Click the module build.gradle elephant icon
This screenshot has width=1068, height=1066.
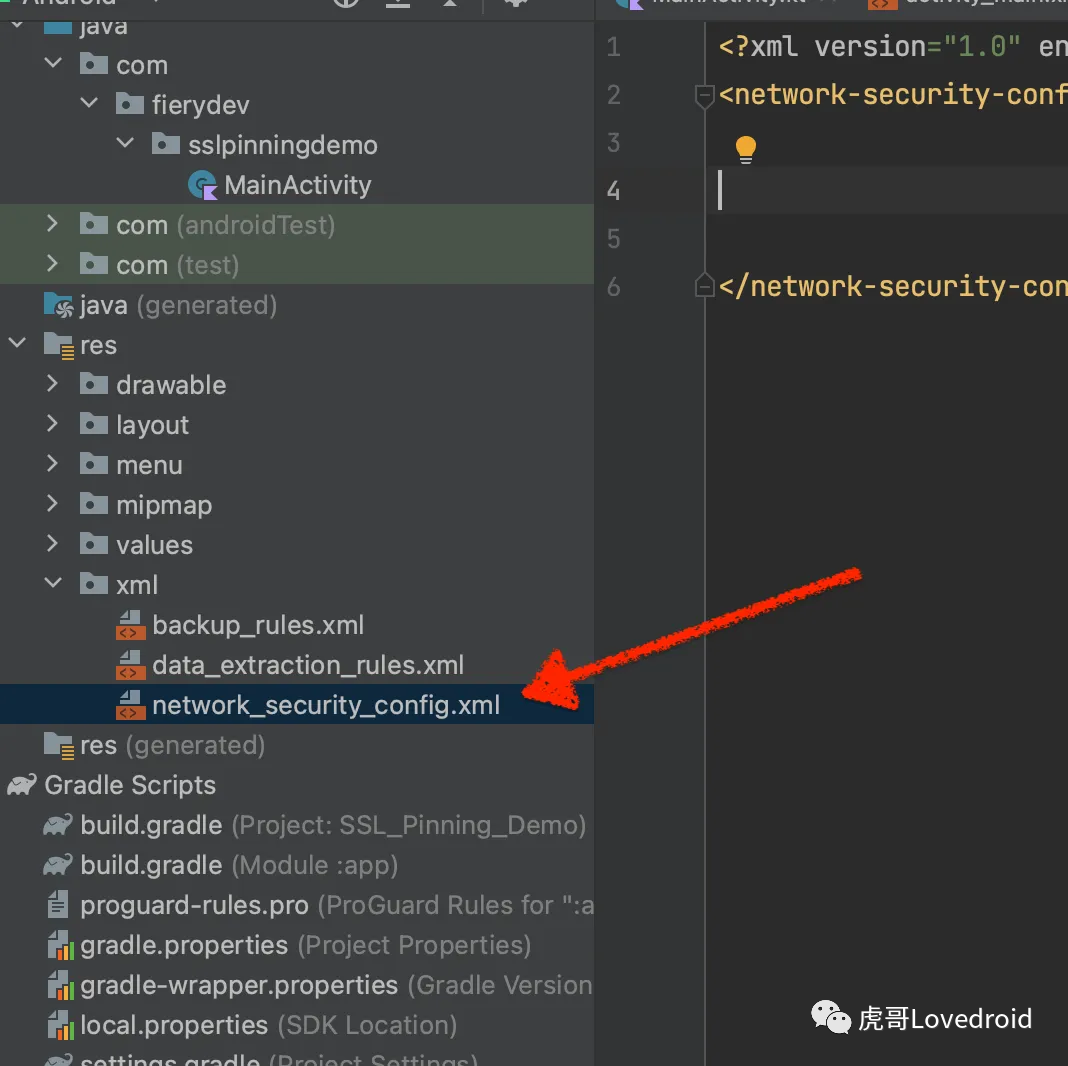58,865
